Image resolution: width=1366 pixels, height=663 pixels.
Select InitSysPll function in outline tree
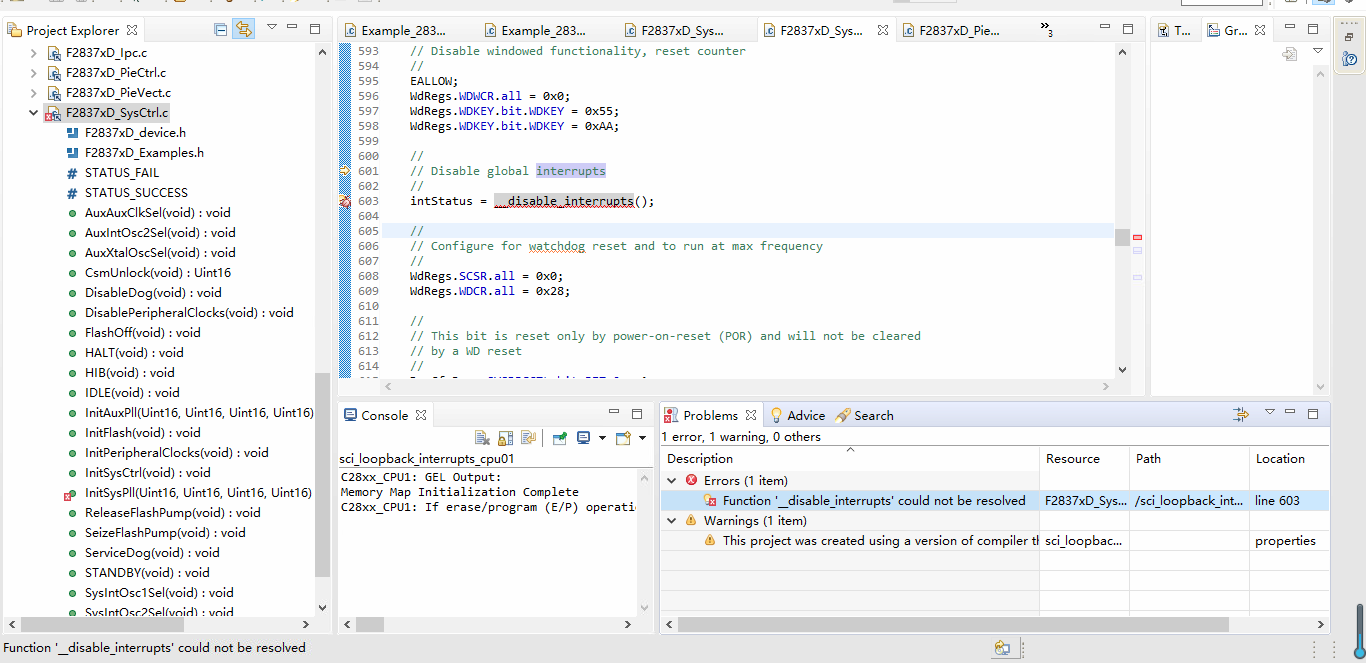point(198,493)
